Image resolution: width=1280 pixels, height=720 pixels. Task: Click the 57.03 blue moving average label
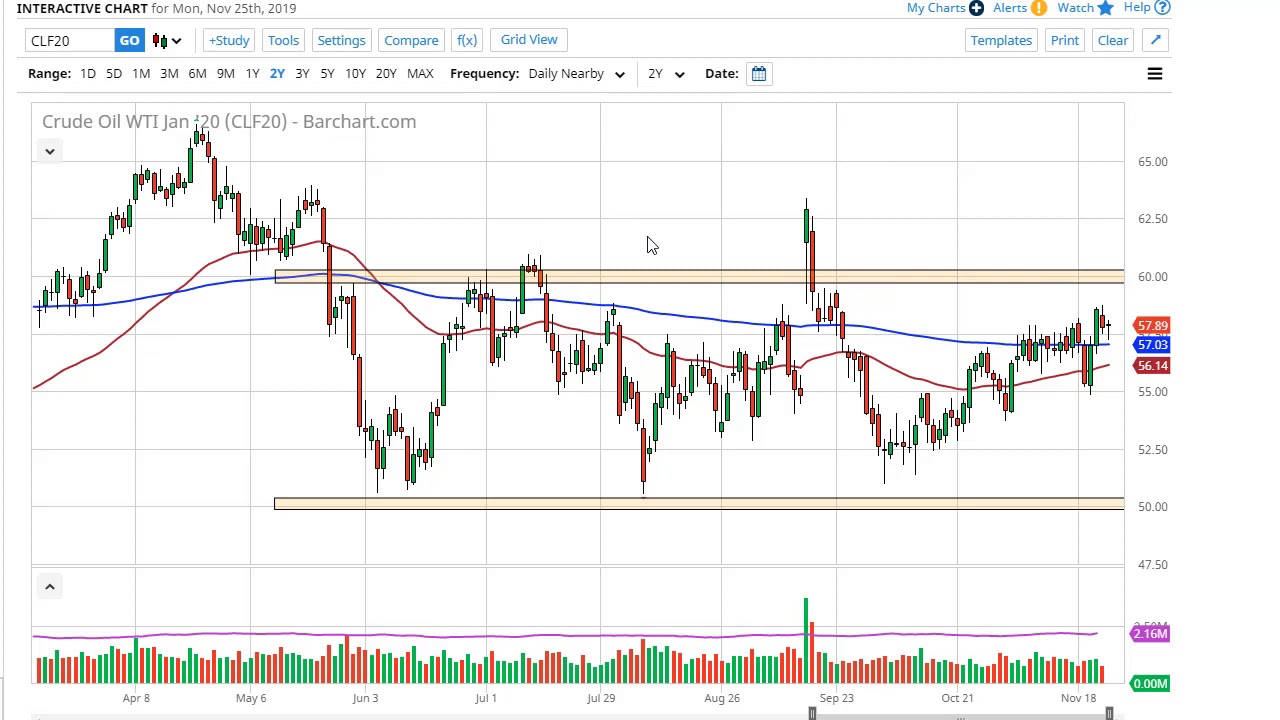pyautogui.click(x=1152, y=345)
